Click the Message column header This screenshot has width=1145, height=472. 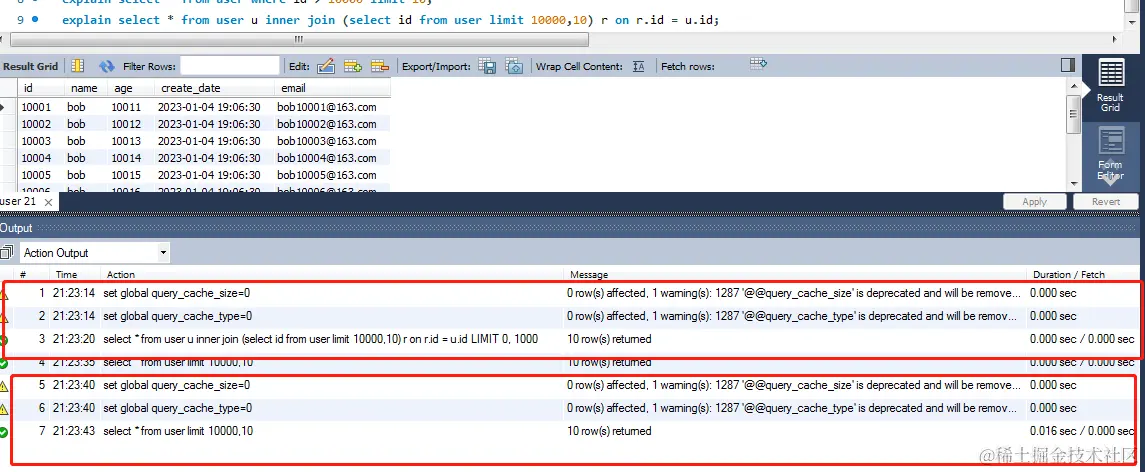(x=589, y=275)
